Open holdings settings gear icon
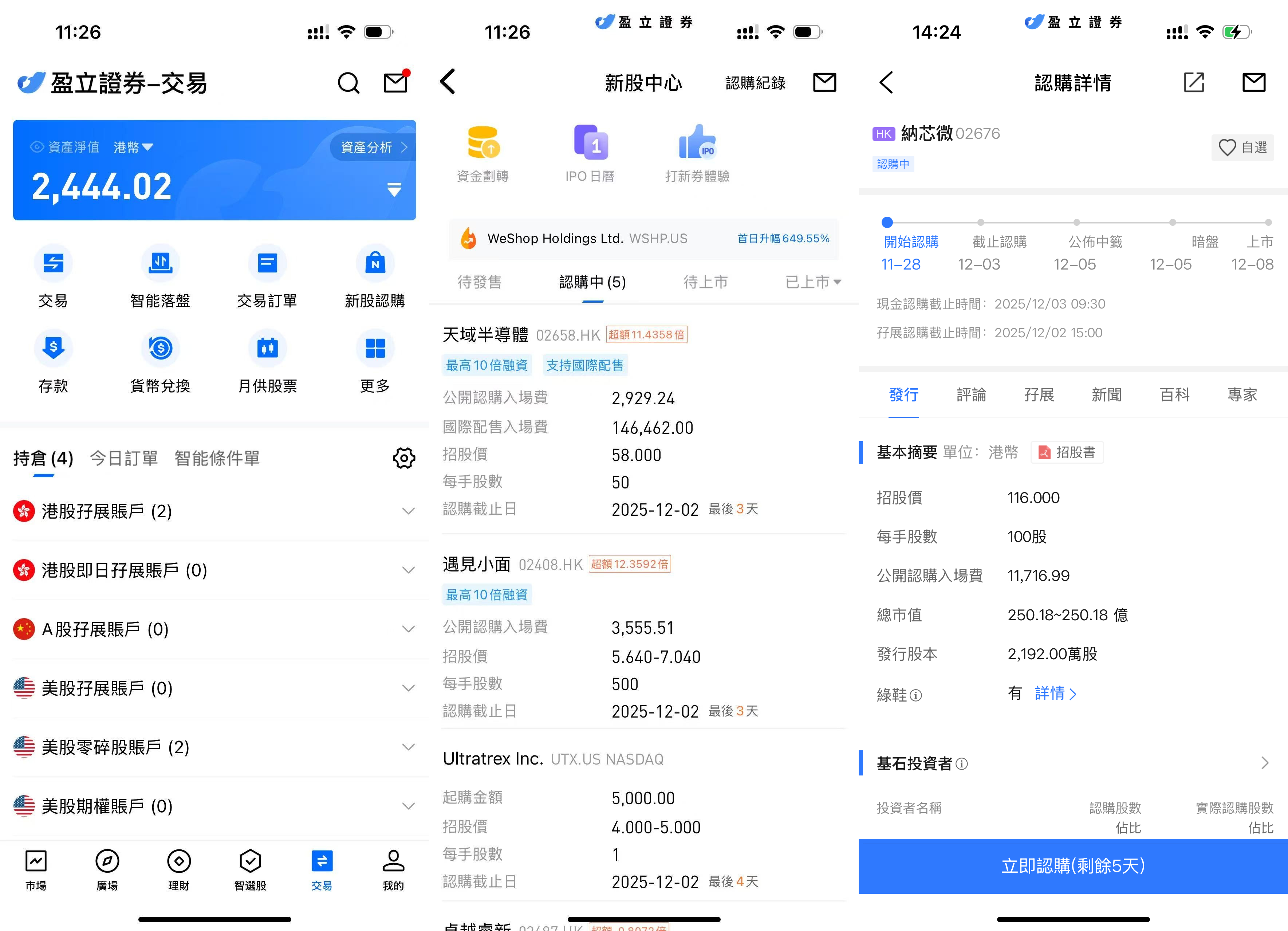The image size is (1288, 931). click(404, 458)
